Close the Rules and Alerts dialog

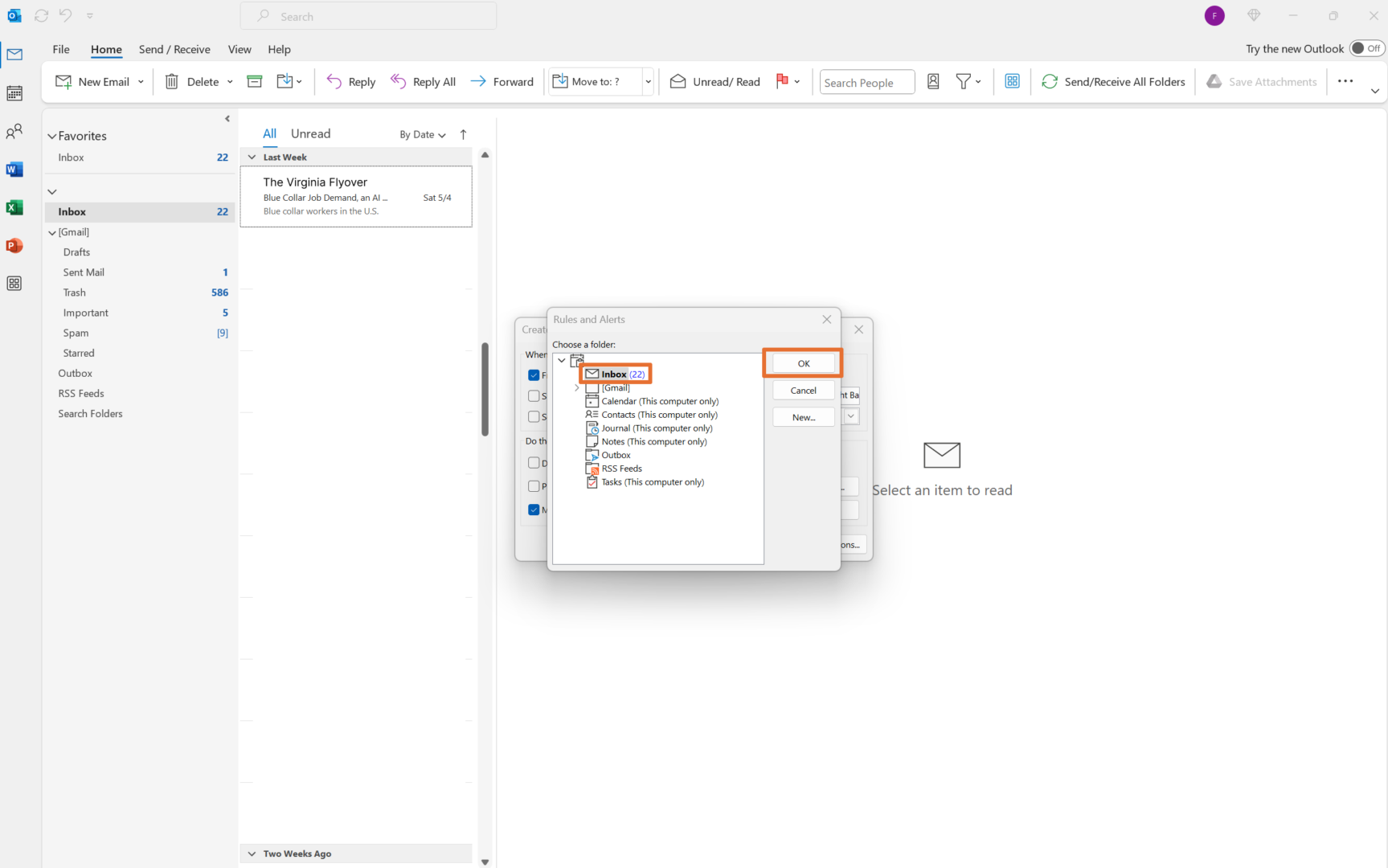[827, 320]
